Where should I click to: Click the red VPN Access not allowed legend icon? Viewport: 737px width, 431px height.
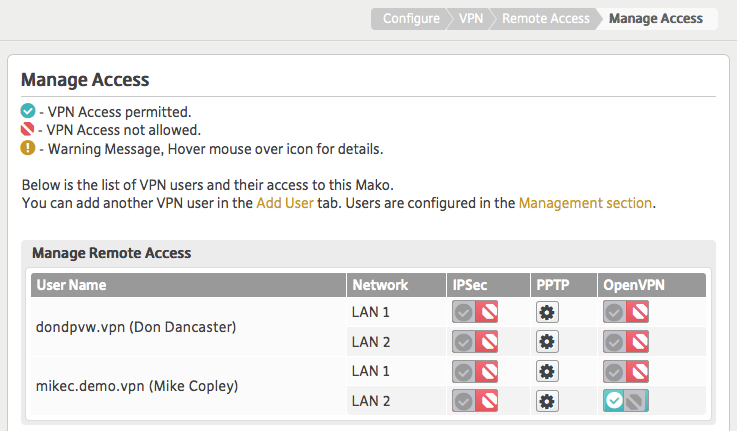(x=27, y=129)
